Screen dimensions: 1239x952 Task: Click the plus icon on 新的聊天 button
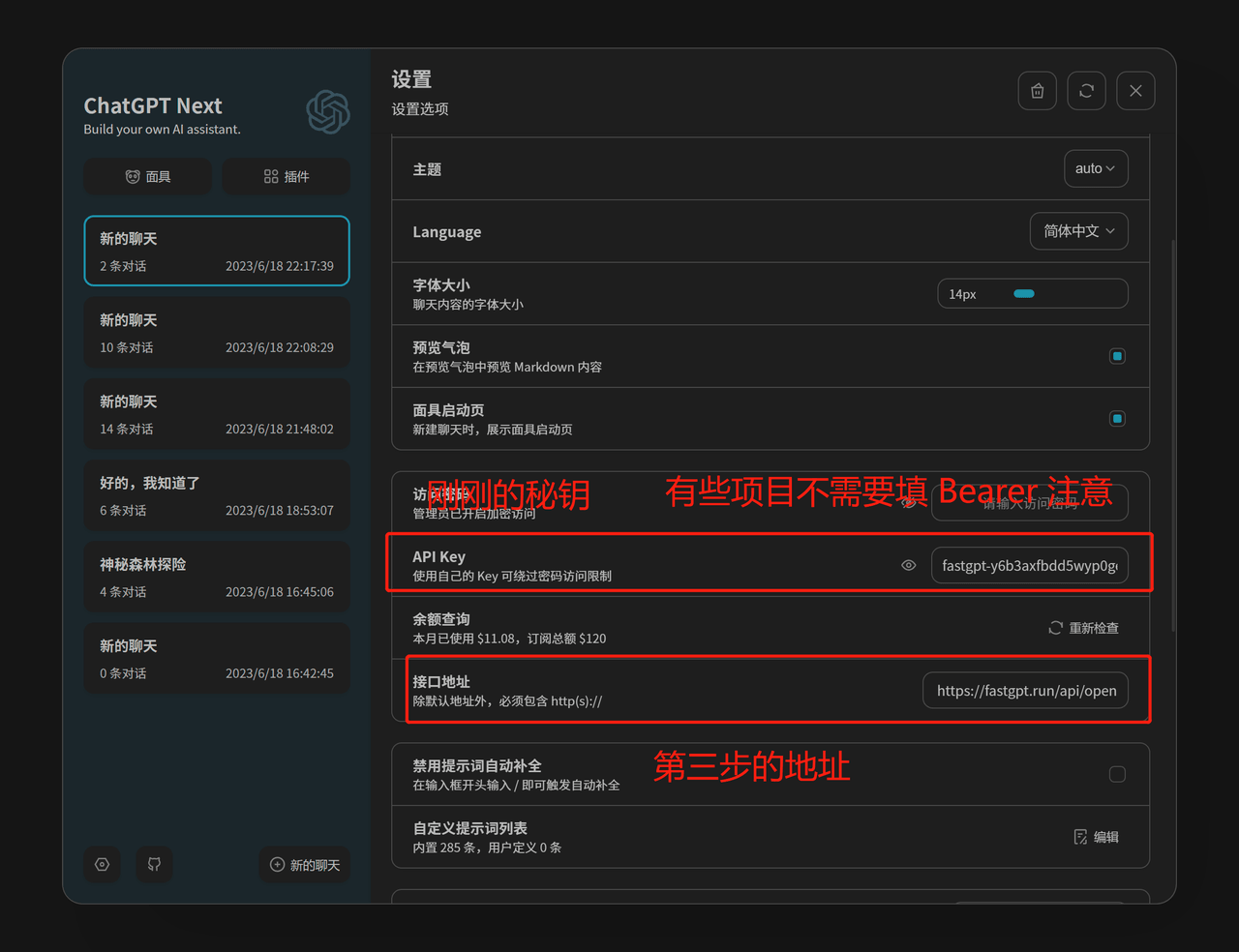click(x=279, y=865)
